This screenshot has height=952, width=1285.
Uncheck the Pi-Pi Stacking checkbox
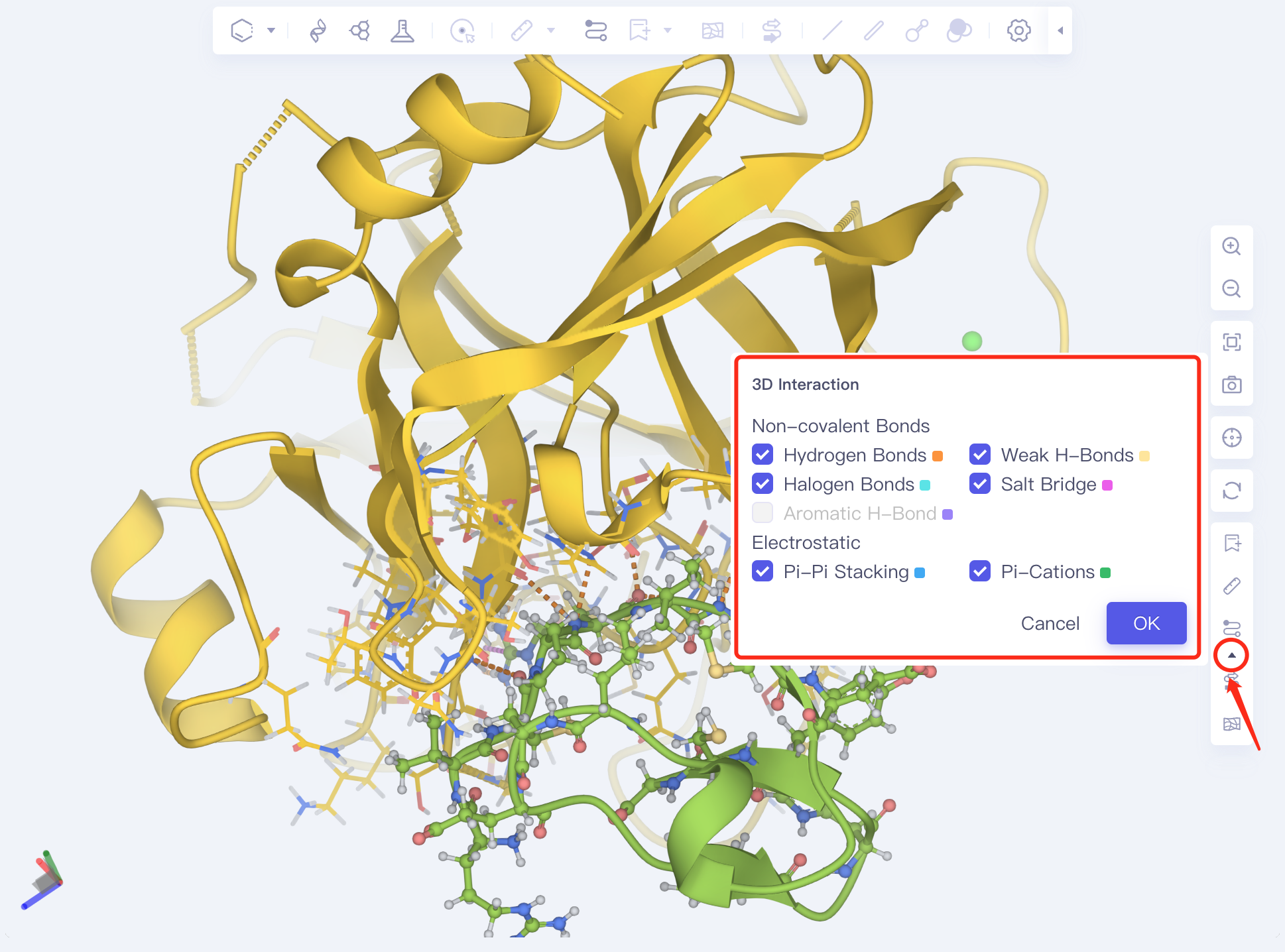click(763, 571)
